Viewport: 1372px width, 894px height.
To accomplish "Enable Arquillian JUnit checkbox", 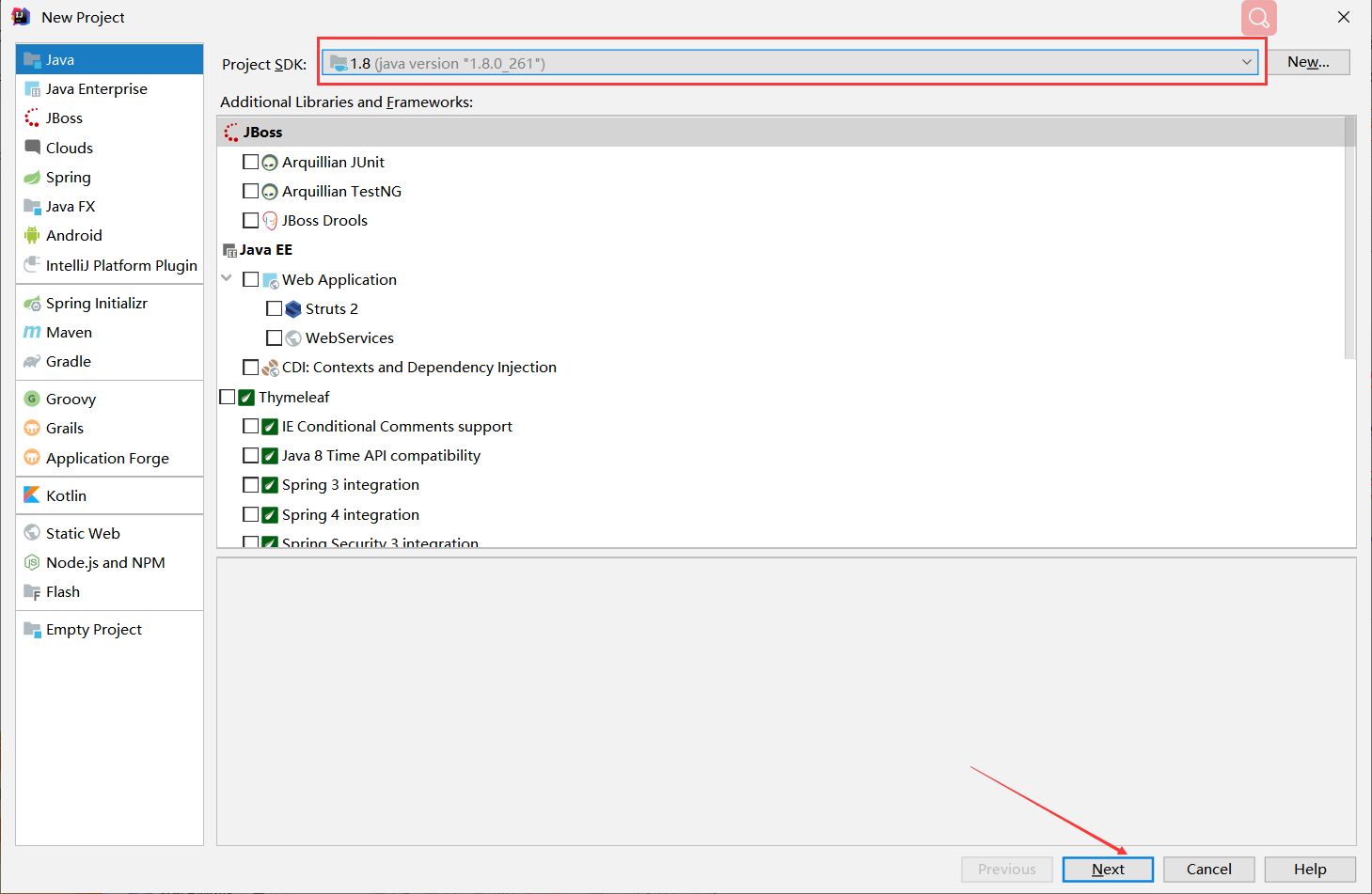I will [250, 162].
